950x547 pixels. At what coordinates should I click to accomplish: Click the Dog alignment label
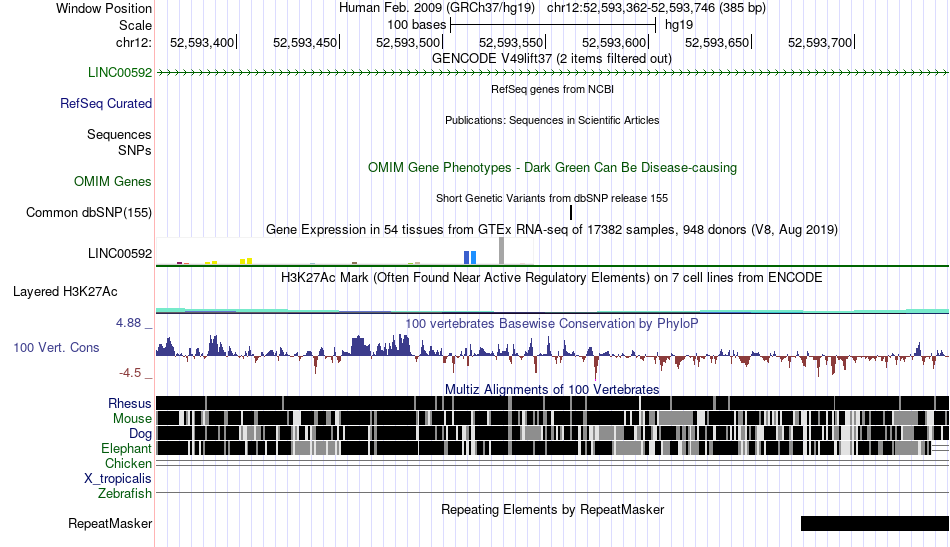(x=140, y=434)
